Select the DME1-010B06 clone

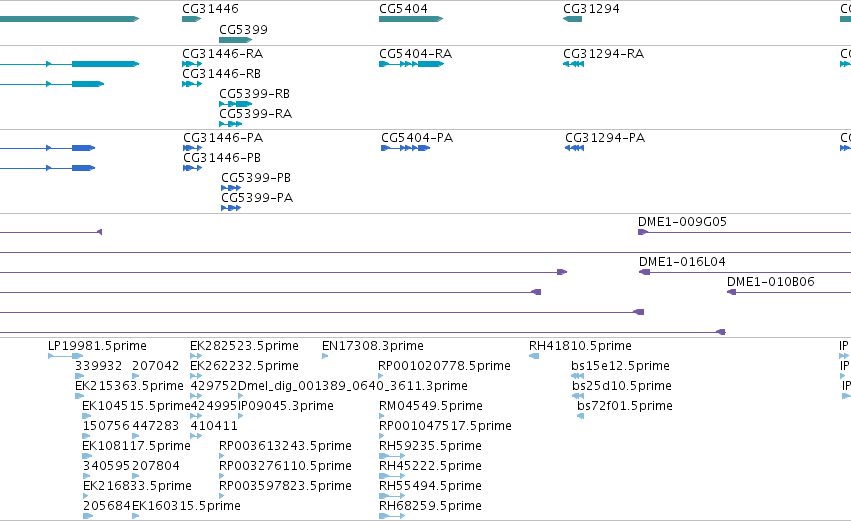[x=789, y=293]
